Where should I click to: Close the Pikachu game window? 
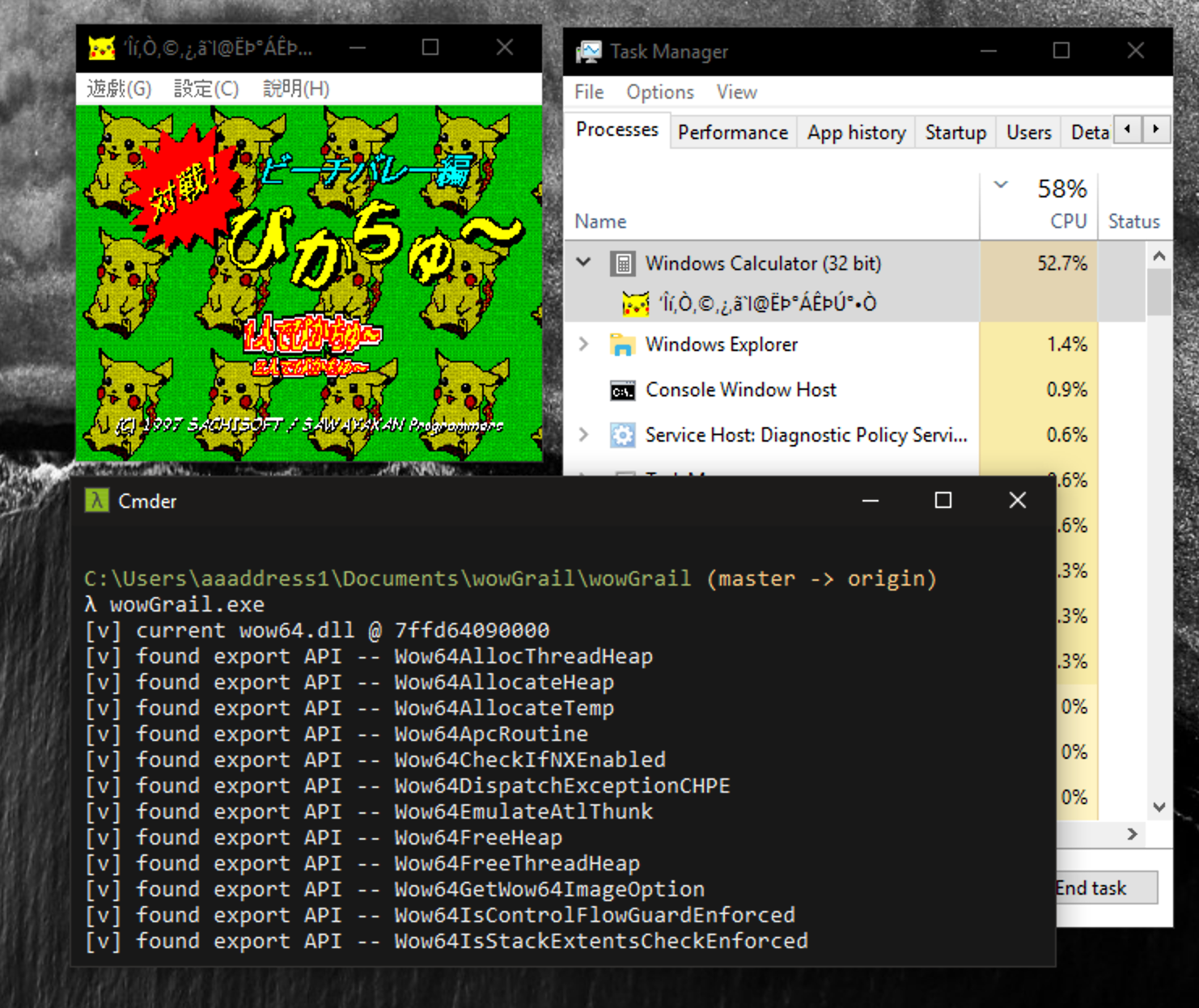505,48
